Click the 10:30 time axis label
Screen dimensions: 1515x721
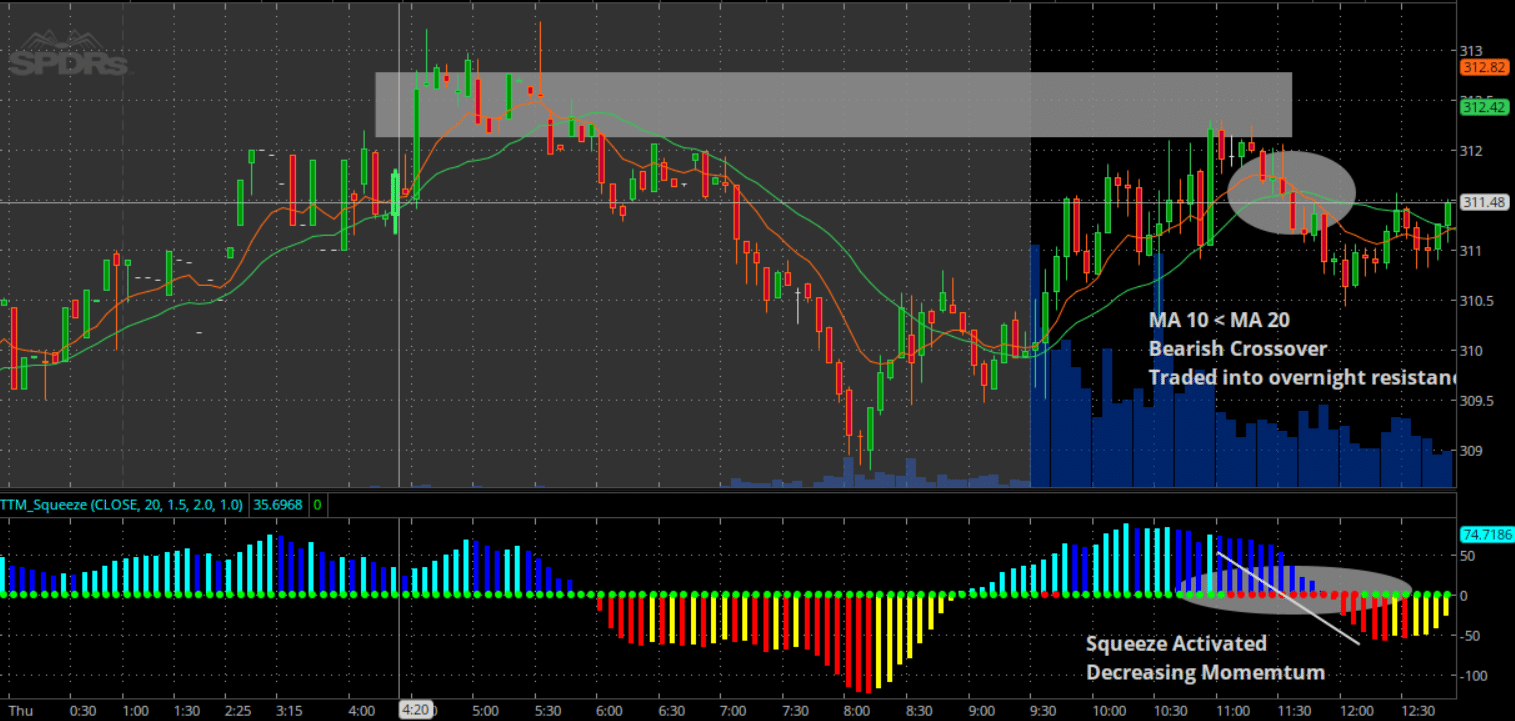(1170, 710)
